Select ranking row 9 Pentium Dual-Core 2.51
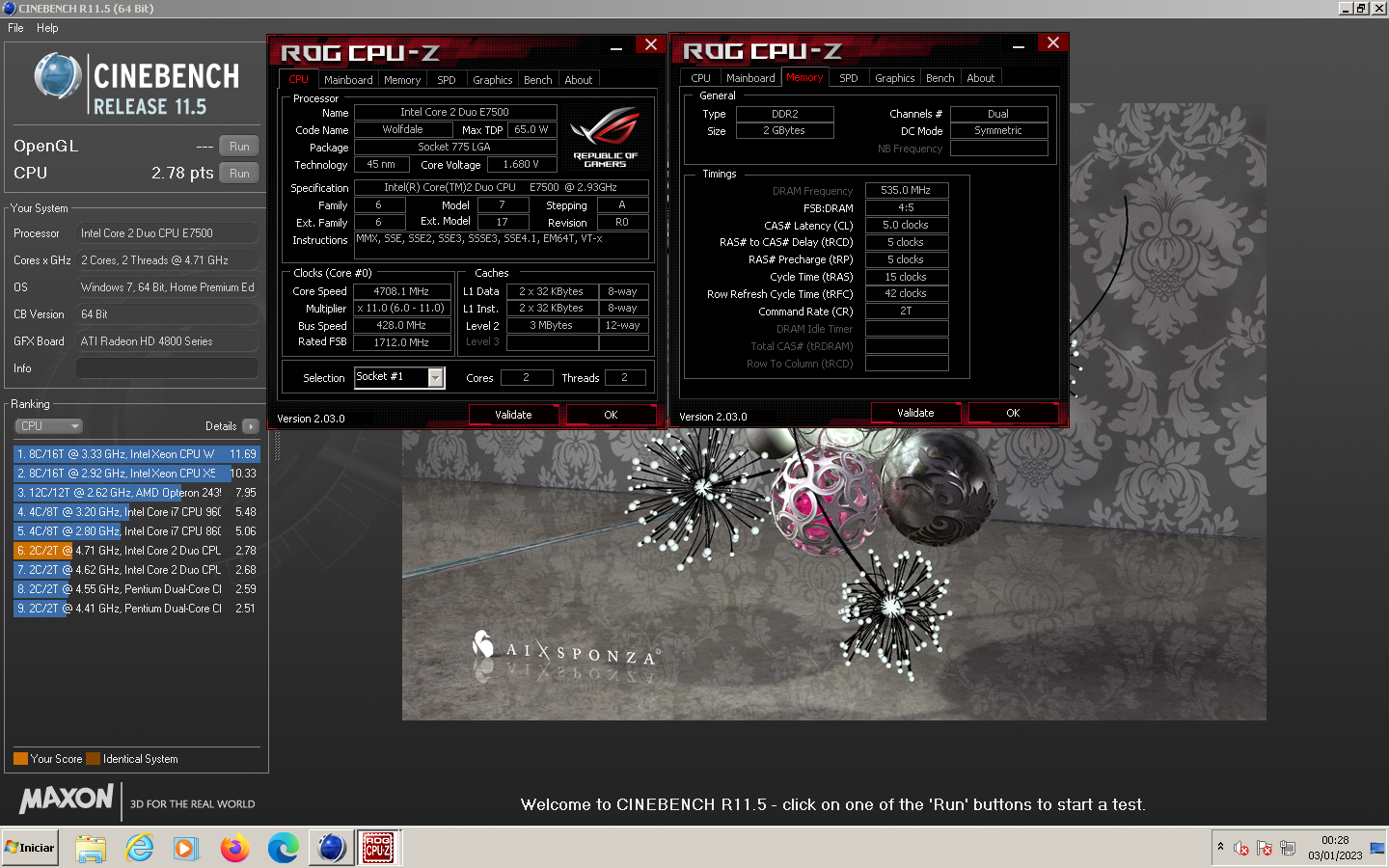1389x868 pixels. click(136, 609)
